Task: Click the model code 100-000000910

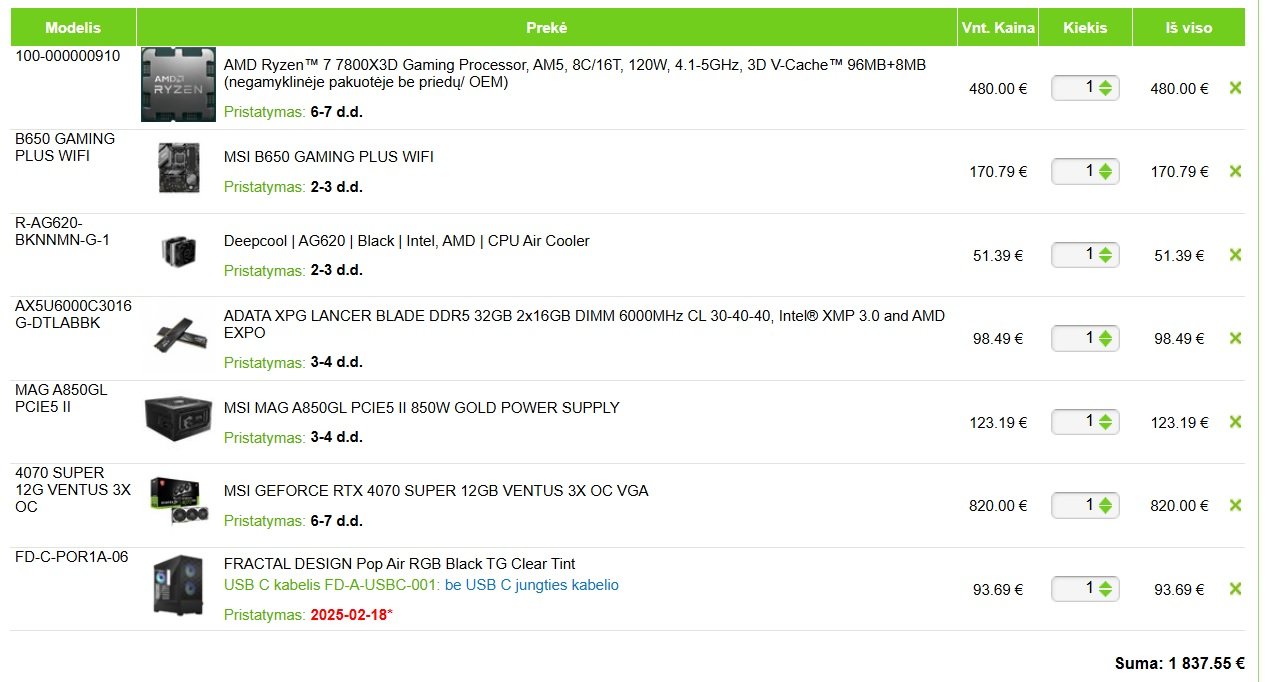Action: 68,56
